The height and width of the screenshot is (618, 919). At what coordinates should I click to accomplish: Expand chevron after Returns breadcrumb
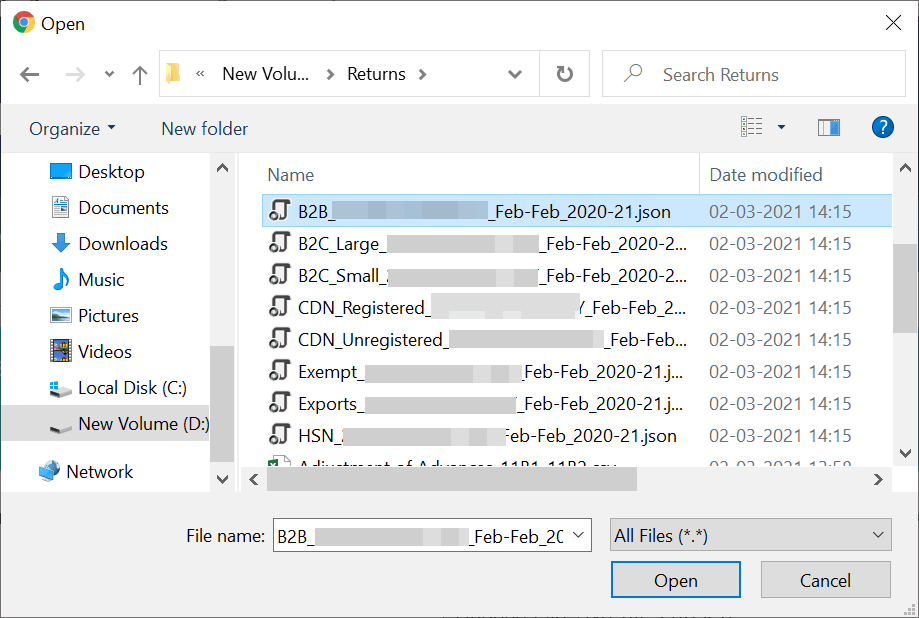tap(423, 74)
